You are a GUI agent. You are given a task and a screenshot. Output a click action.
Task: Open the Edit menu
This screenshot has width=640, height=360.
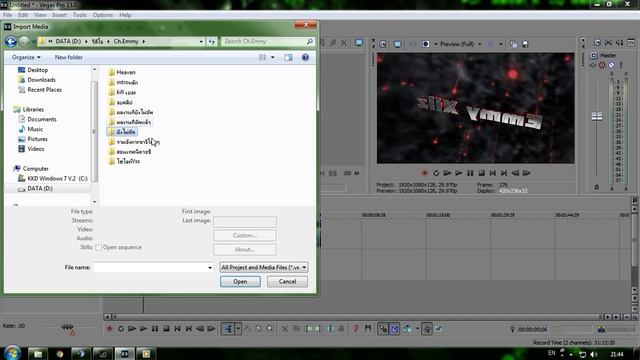pyautogui.click(x=23, y=15)
